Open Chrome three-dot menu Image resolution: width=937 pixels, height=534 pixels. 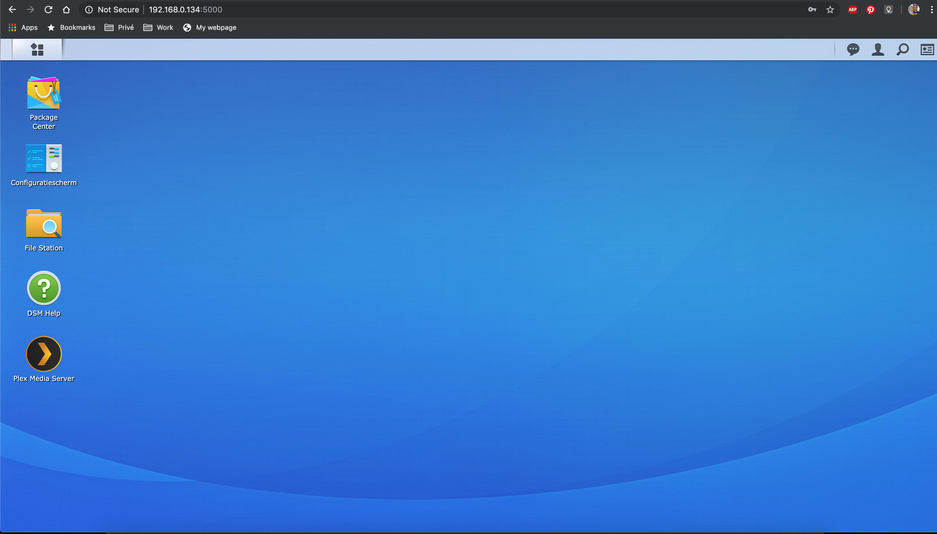[931, 10]
